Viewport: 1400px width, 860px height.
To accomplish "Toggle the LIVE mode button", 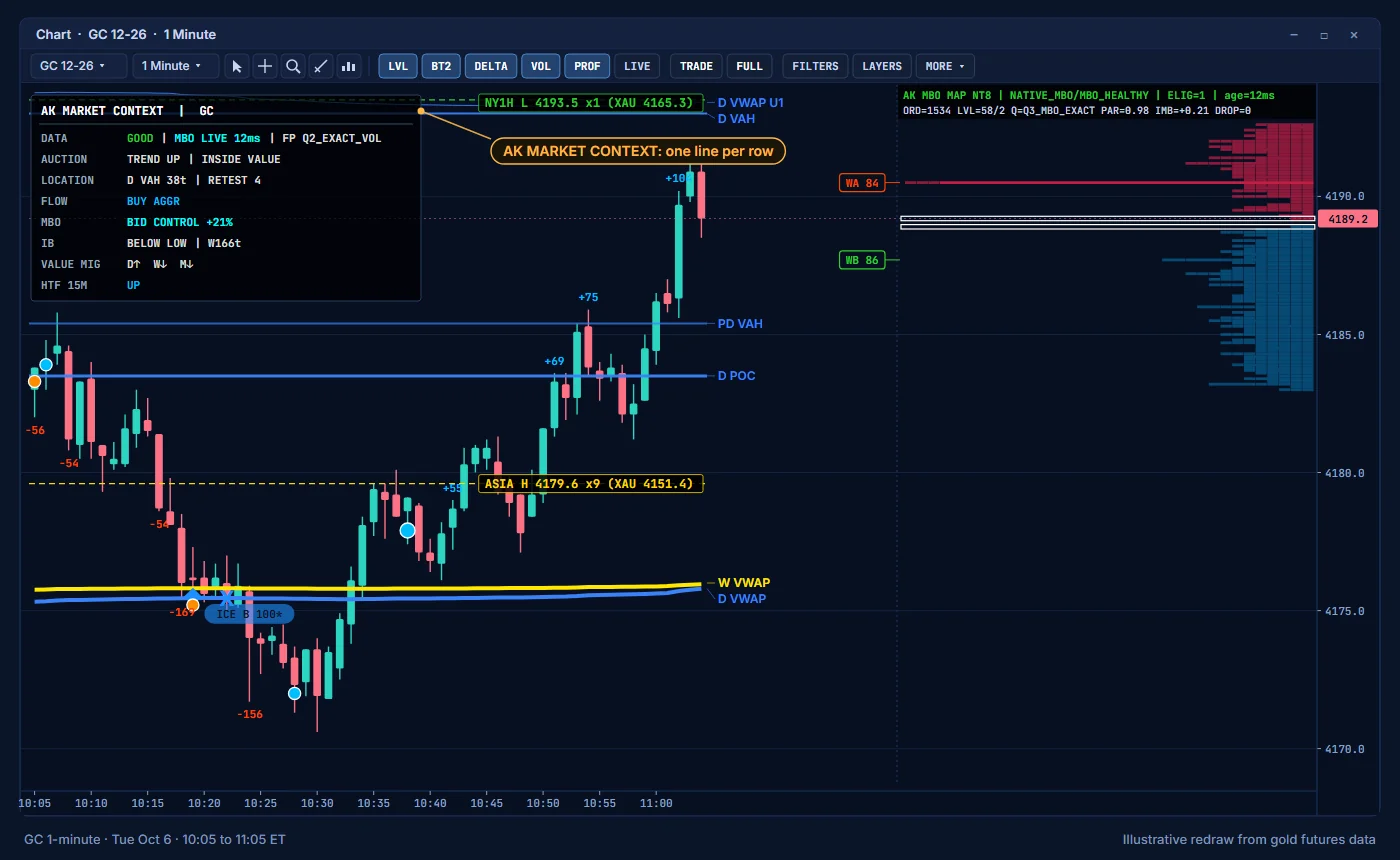I will point(637,66).
